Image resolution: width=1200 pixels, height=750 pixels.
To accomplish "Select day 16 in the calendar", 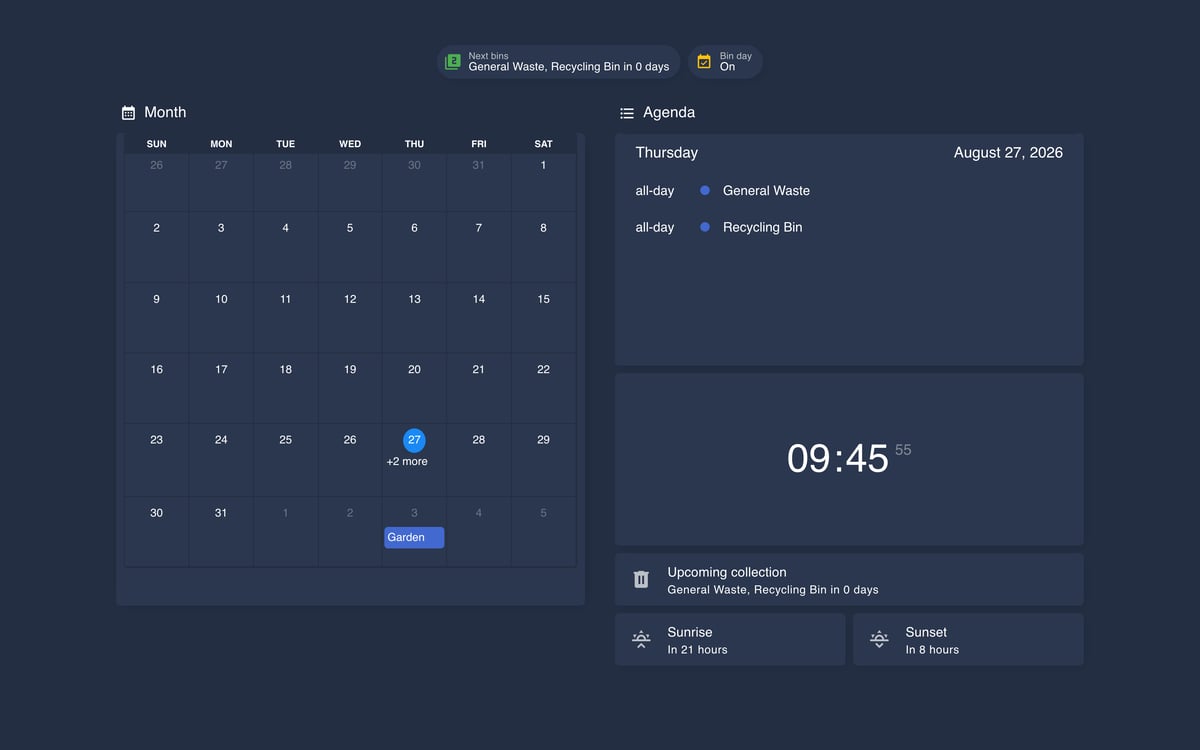I will 157,369.
